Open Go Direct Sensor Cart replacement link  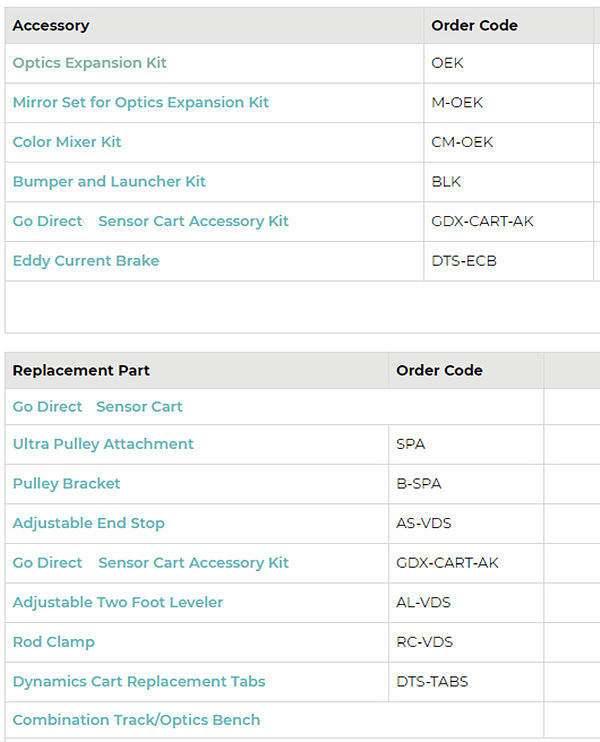(97, 407)
